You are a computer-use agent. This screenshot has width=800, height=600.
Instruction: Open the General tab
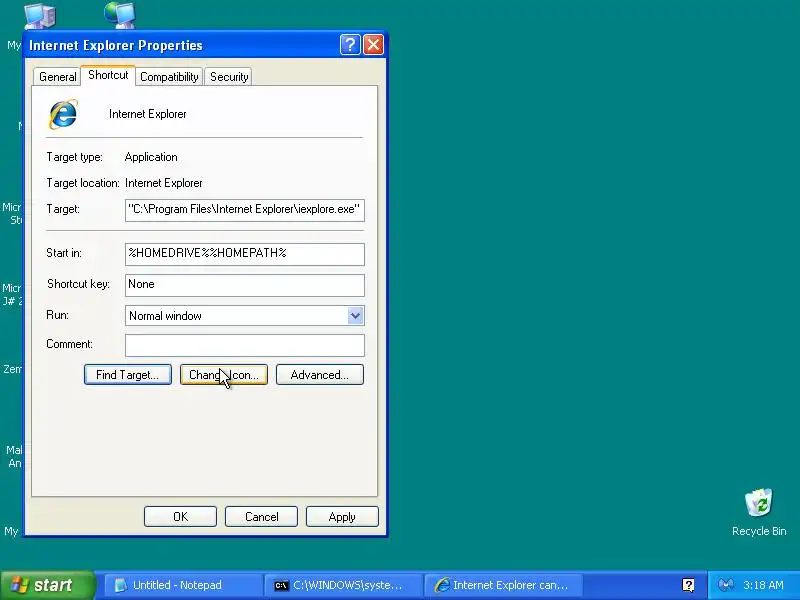(57, 77)
